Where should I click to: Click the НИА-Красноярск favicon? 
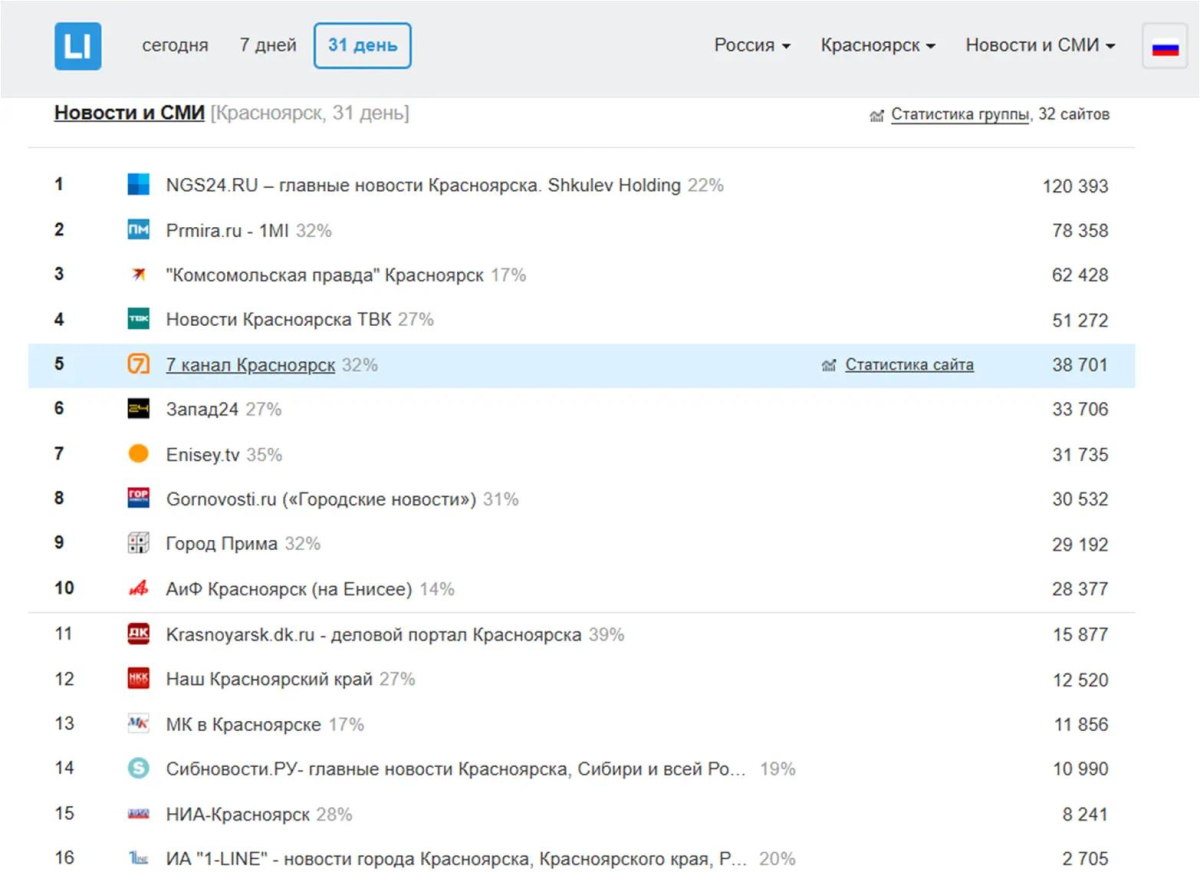(138, 814)
